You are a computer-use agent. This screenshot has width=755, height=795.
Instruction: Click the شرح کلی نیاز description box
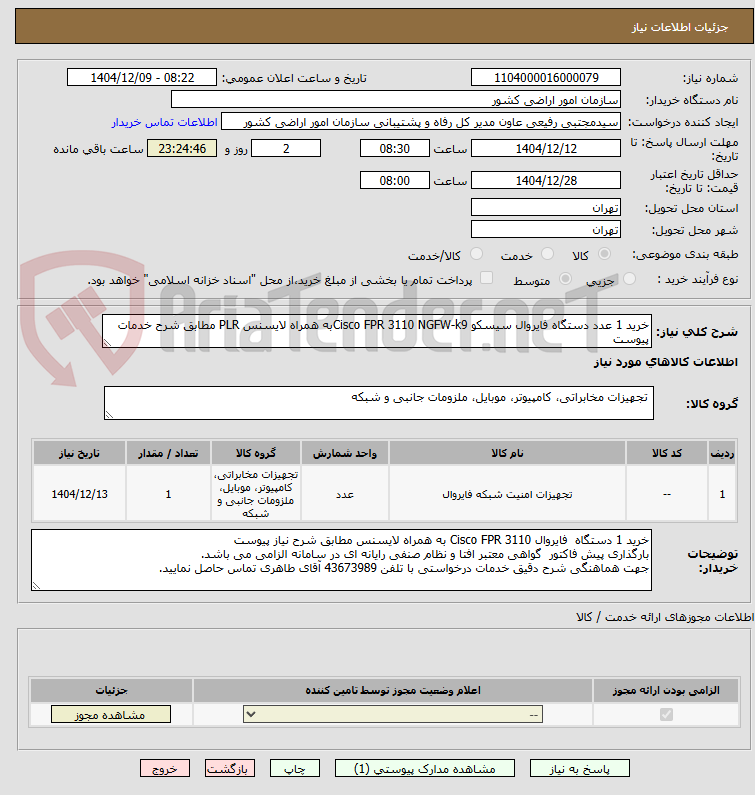point(377,331)
